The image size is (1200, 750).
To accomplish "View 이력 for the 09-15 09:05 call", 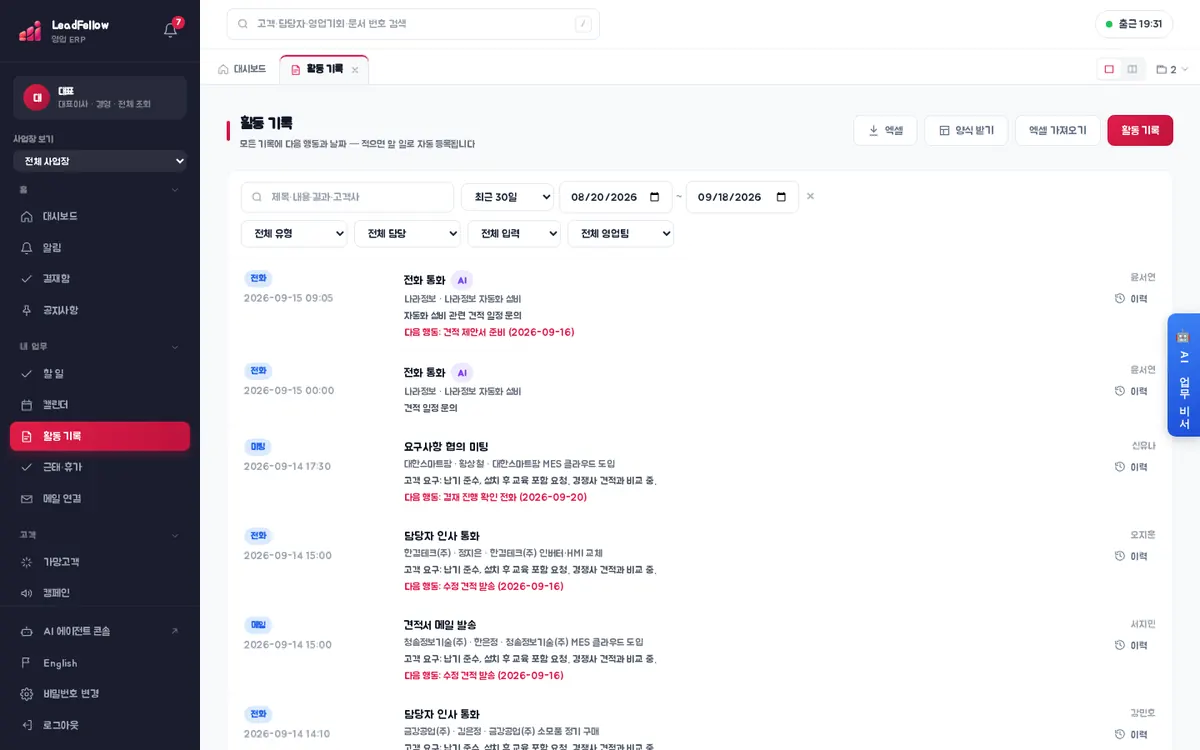I will coord(1131,299).
